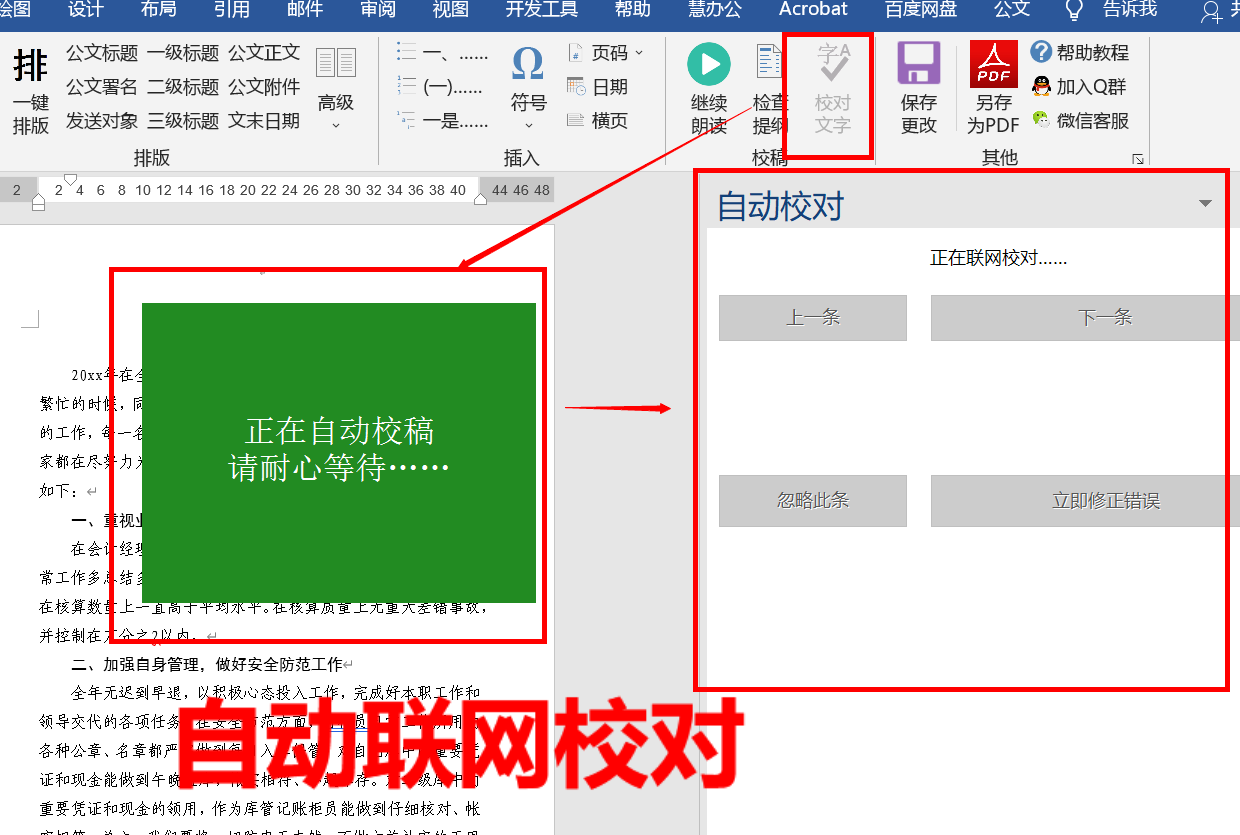Insert 横页 landscape page
Image resolution: width=1240 pixels, height=835 pixels.
[597, 121]
